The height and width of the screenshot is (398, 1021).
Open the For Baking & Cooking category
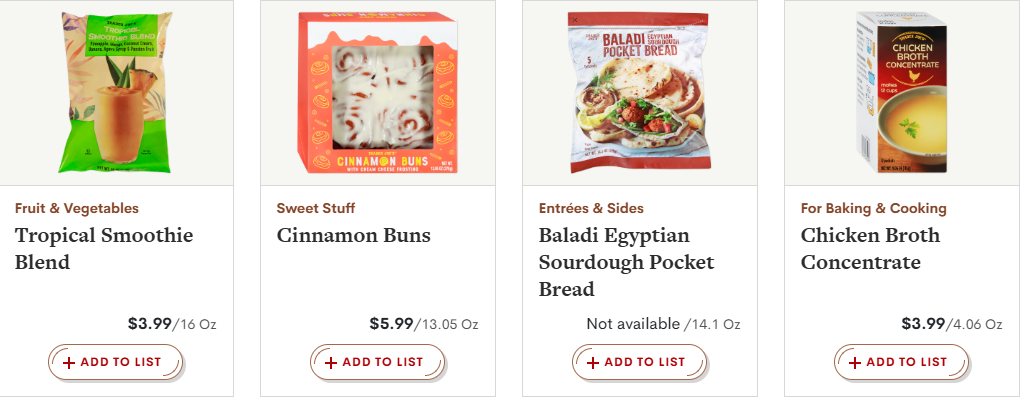pos(874,208)
